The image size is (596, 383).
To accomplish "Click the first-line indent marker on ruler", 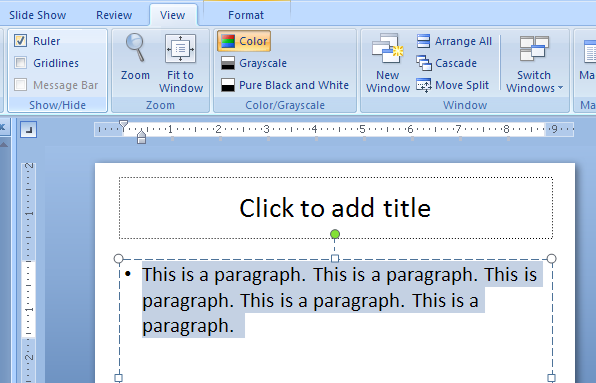I will click(x=123, y=124).
